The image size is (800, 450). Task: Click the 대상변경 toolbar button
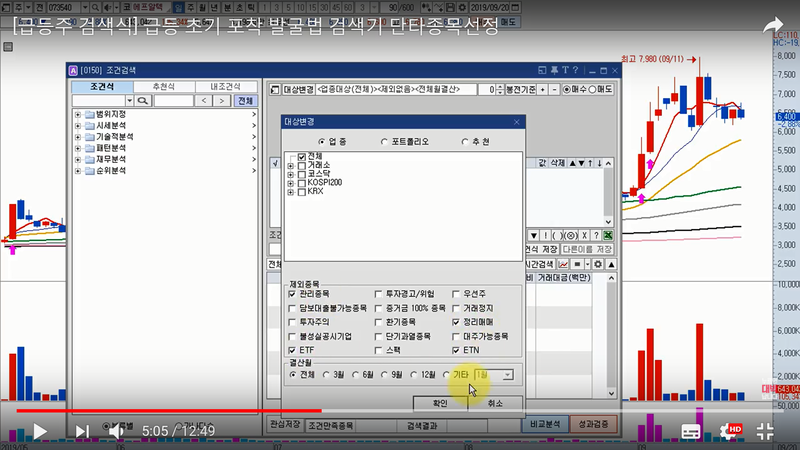point(298,89)
